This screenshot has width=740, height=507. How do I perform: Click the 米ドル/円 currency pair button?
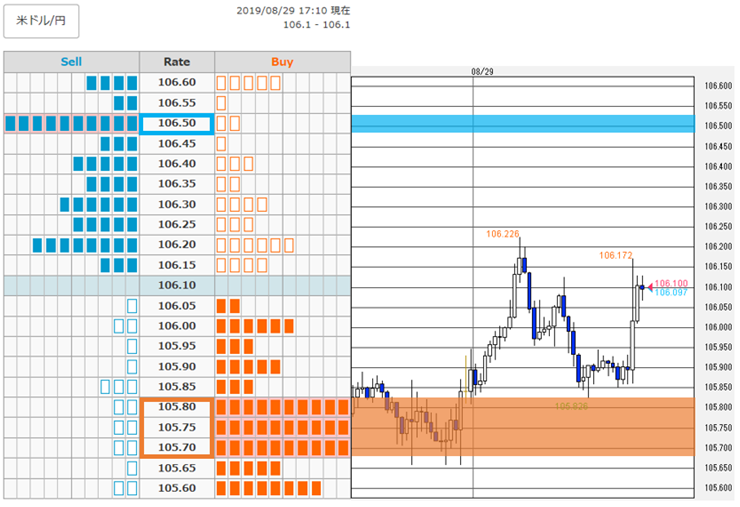click(41, 21)
